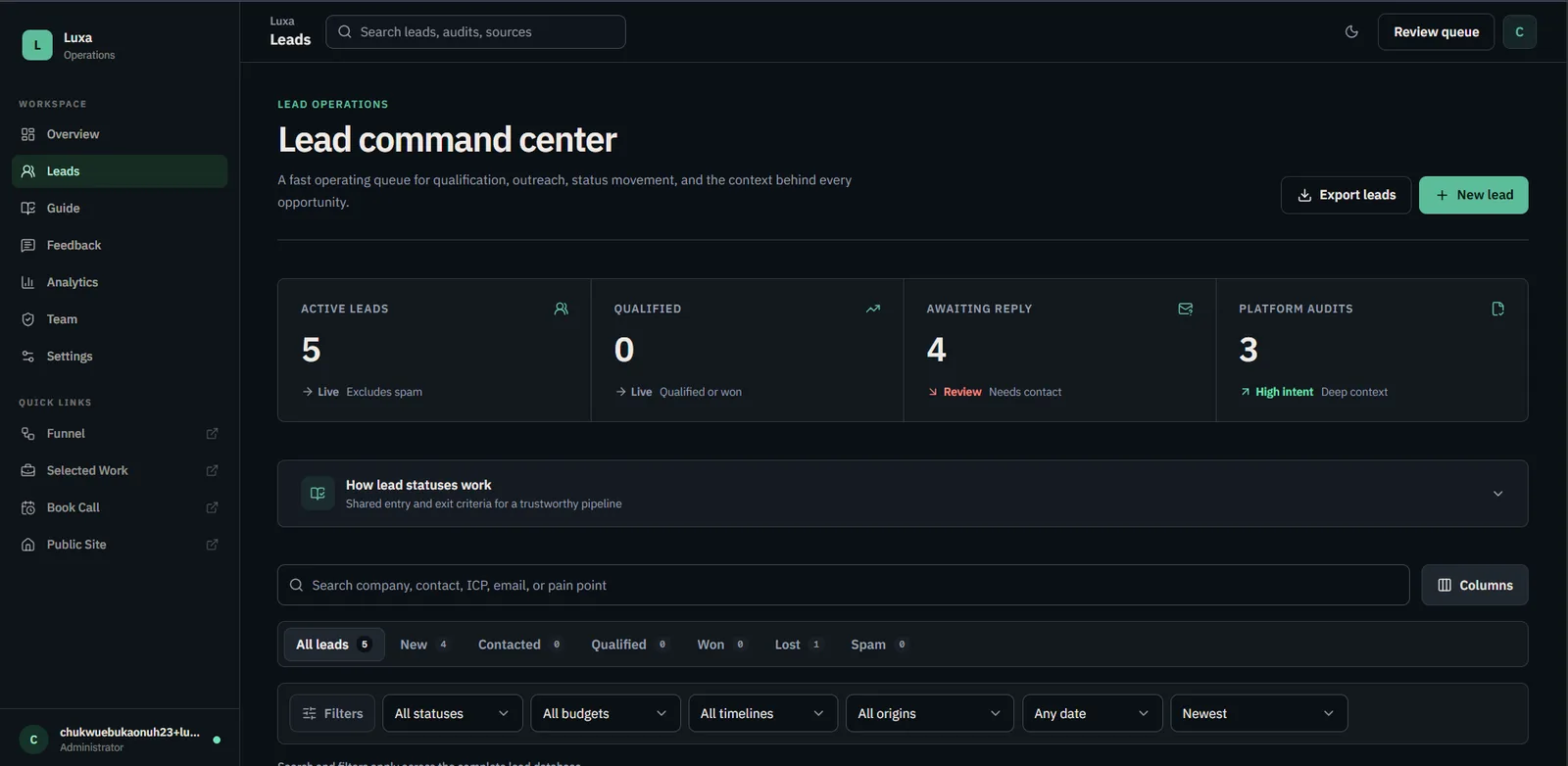The image size is (1568, 766).
Task: Open Settings page in sidebar
Action: coord(120,357)
